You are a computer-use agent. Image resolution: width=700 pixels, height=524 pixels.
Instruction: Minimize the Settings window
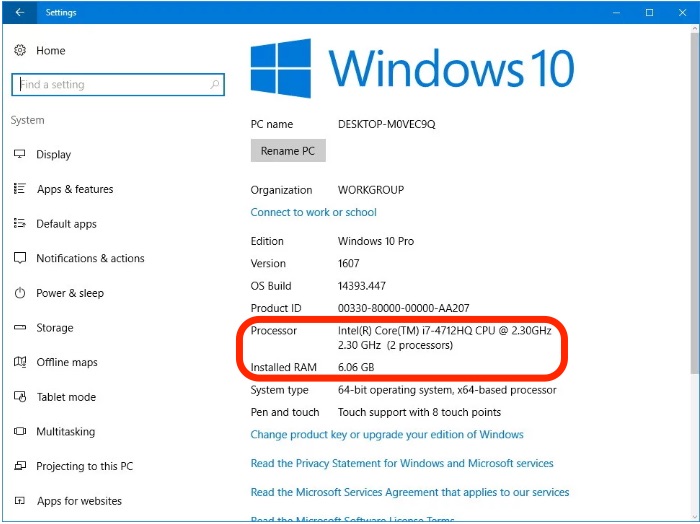click(x=617, y=12)
